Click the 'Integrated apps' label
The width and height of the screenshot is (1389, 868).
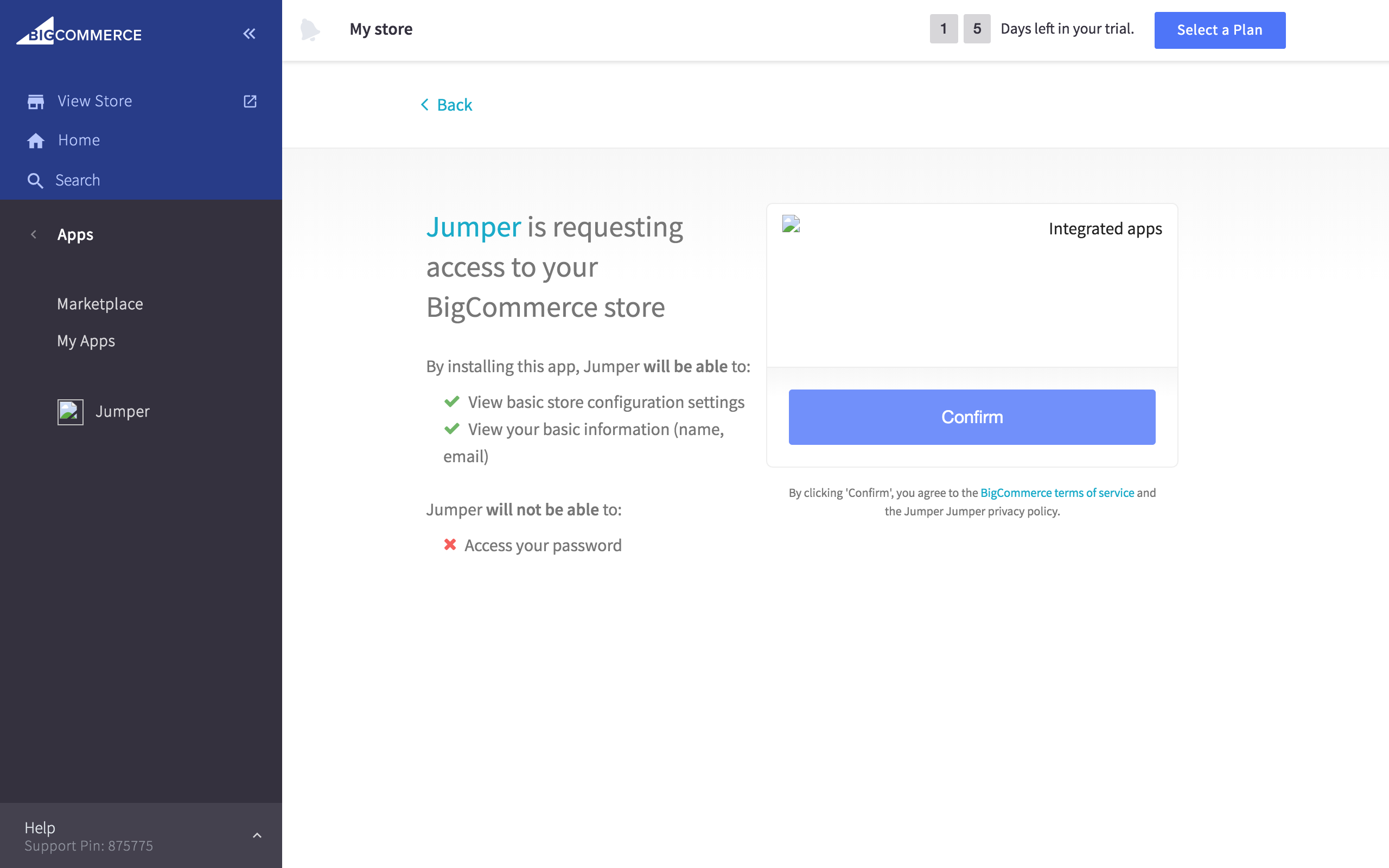point(1105,229)
